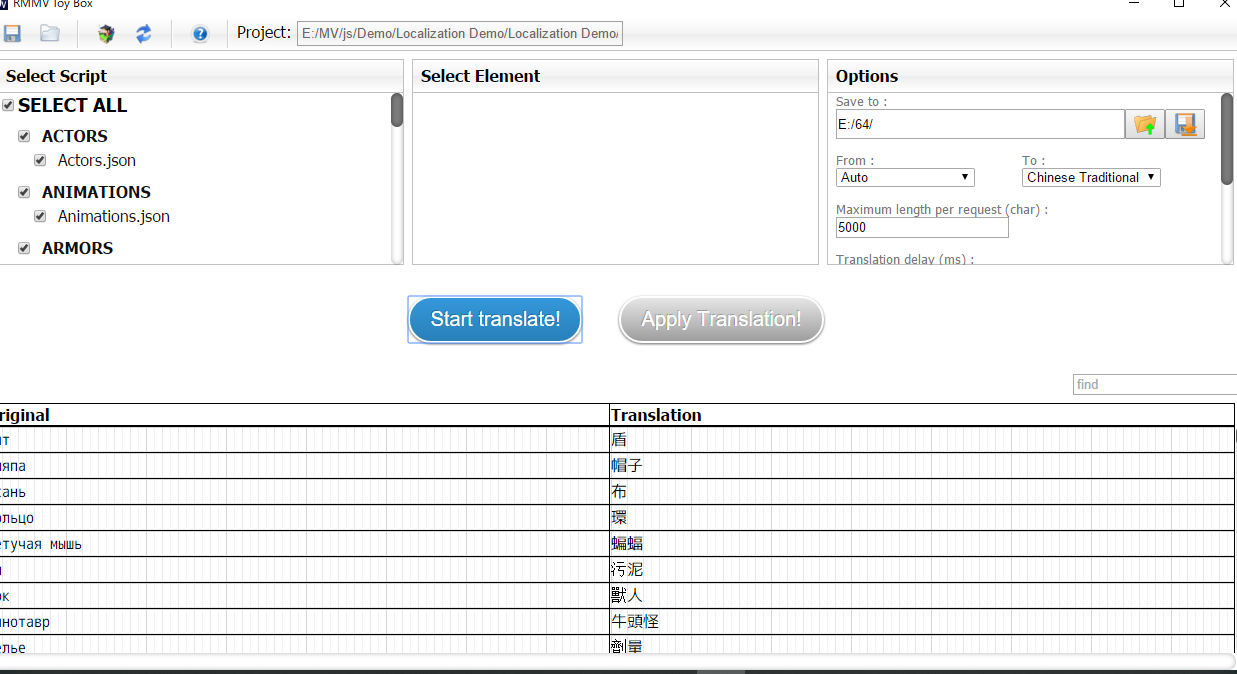Uncheck the ACTORS group checkbox
Viewport: 1237px width, 674px height.
click(24, 136)
